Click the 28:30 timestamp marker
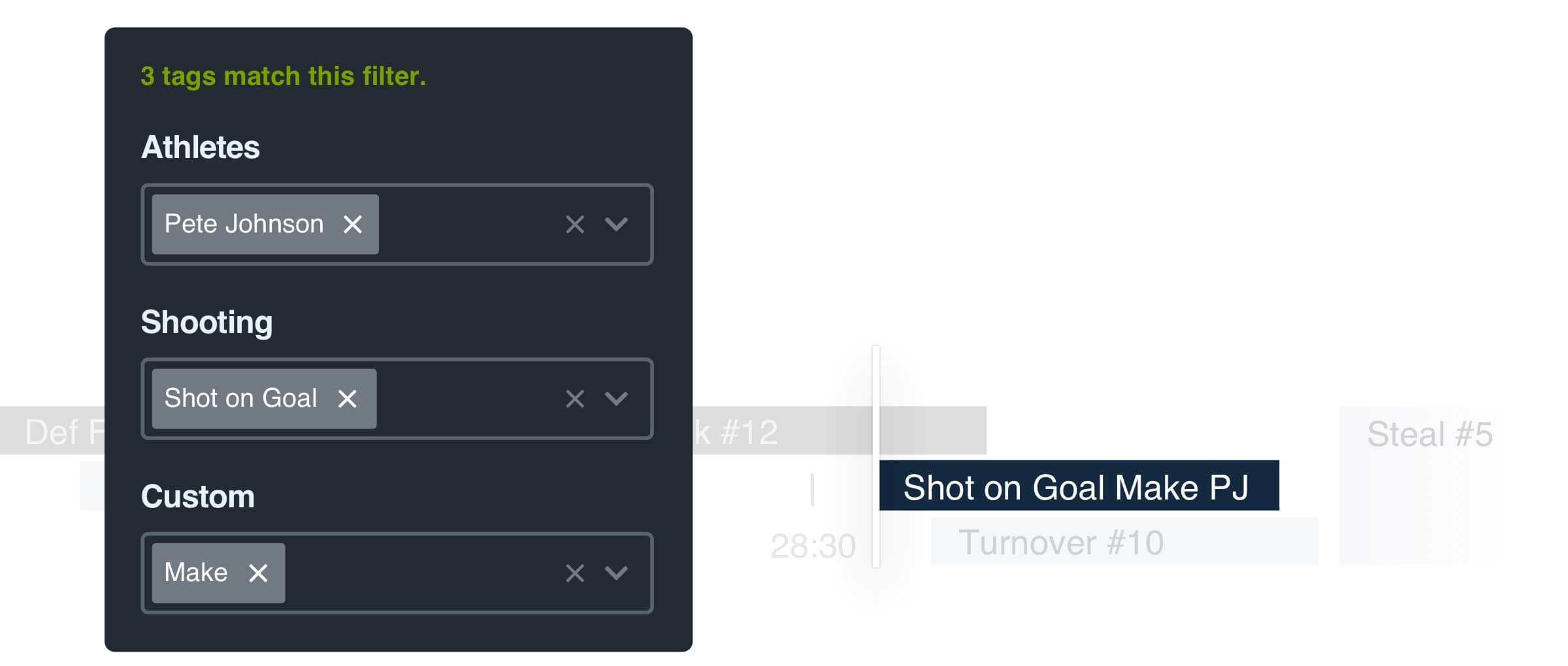The height and width of the screenshot is (666, 1568). tap(812, 546)
